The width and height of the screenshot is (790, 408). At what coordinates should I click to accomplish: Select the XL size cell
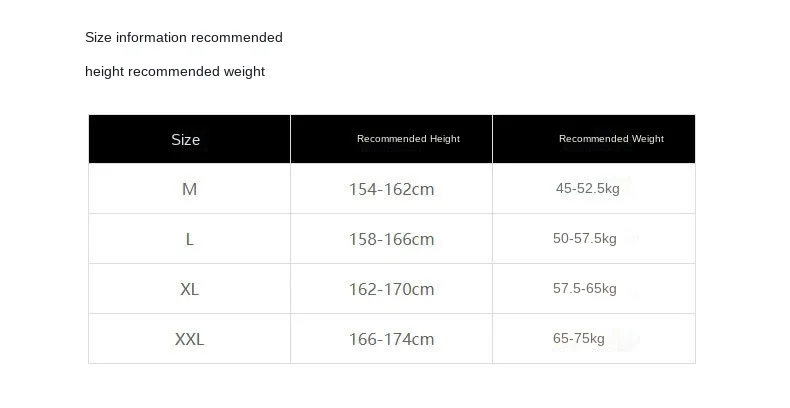tap(189, 289)
